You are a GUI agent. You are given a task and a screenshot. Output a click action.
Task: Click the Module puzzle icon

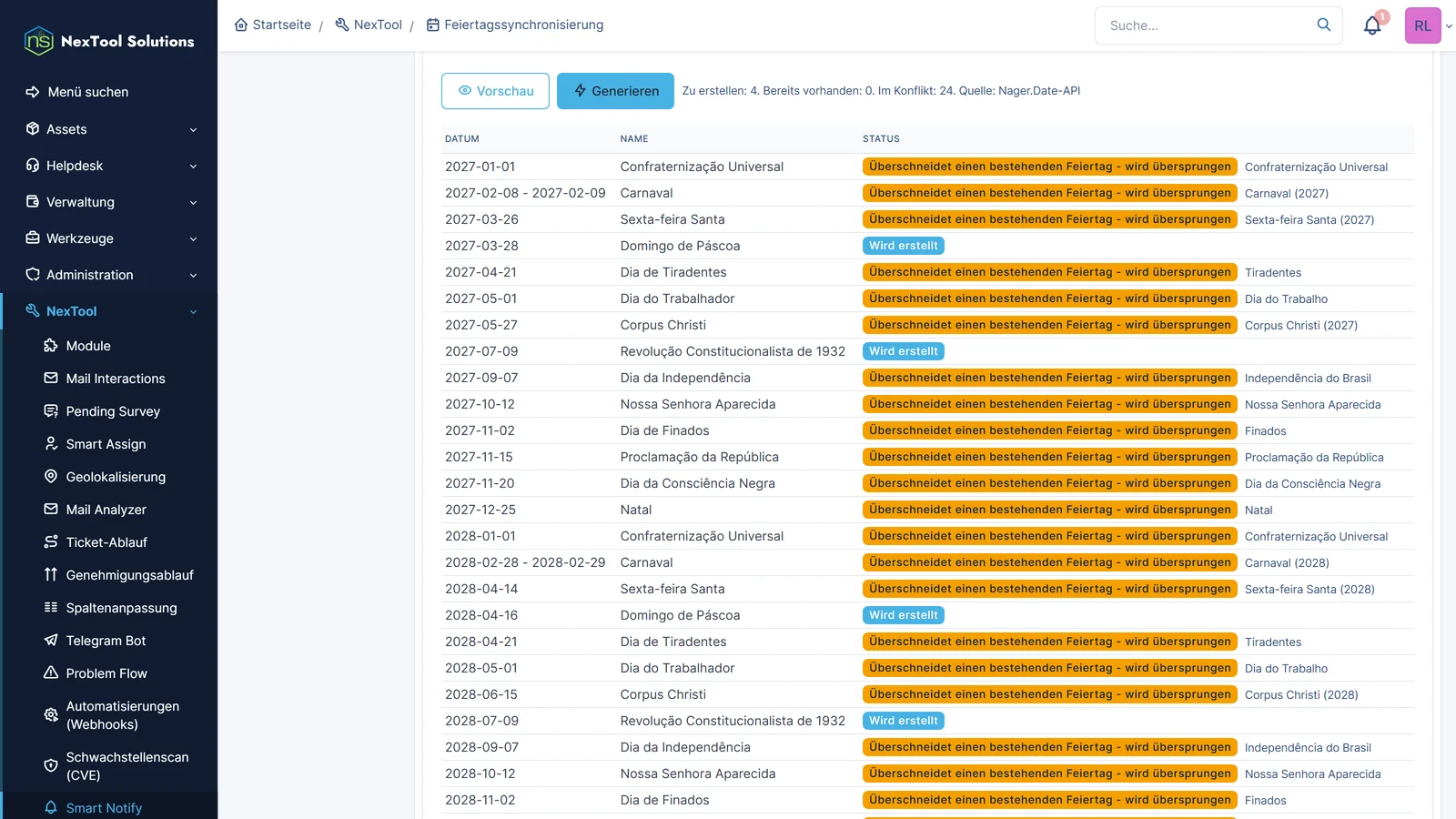click(51, 346)
